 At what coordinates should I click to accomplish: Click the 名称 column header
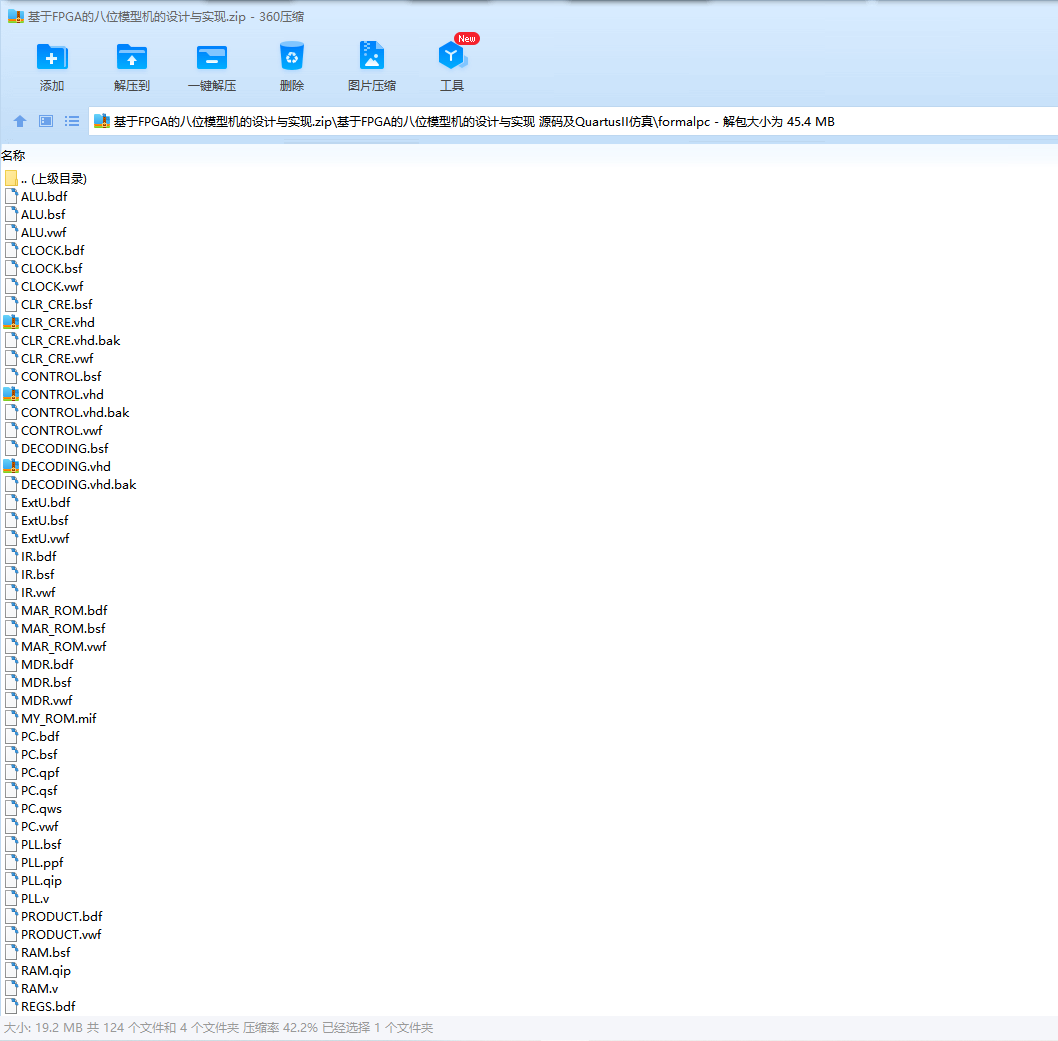(13, 156)
